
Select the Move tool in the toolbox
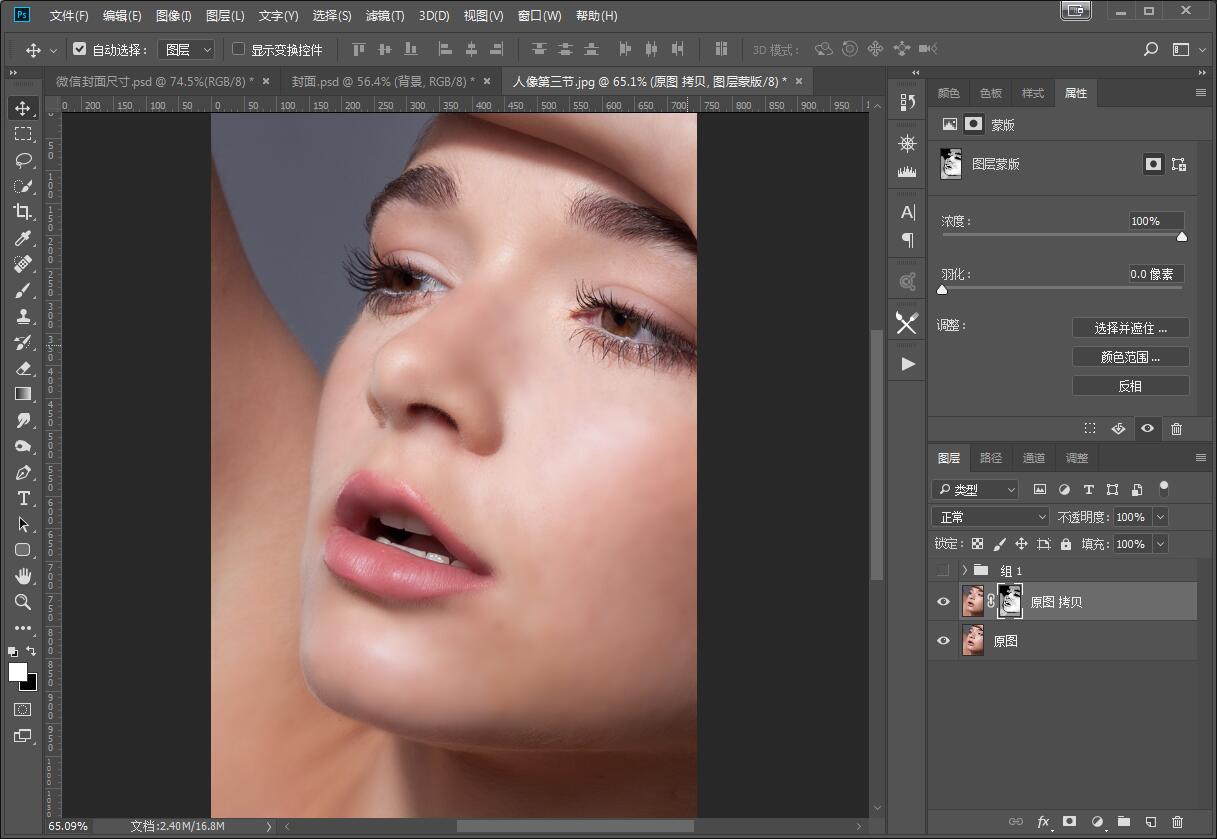pyautogui.click(x=23, y=108)
